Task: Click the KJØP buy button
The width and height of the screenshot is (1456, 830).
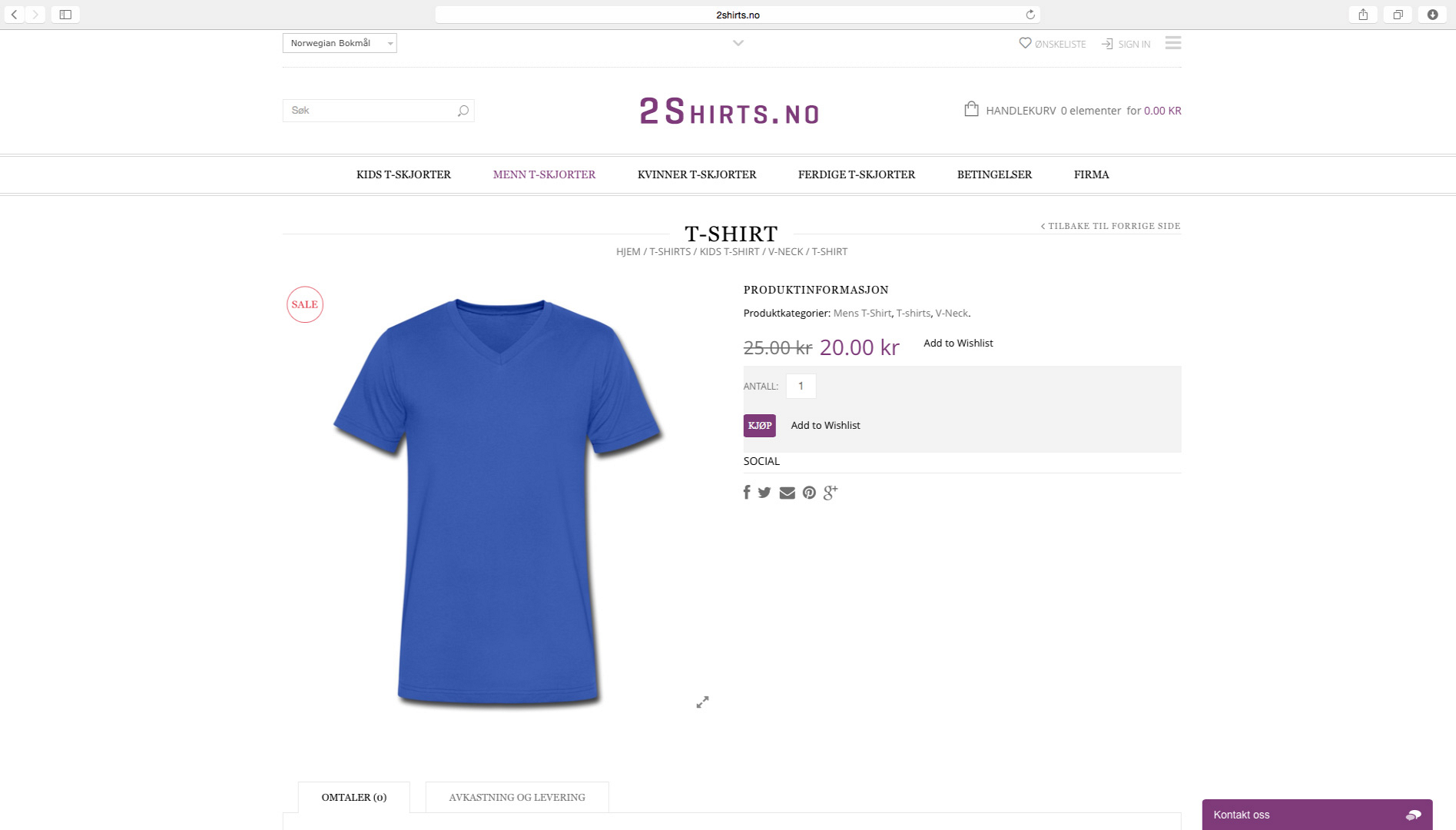Action: [759, 426]
